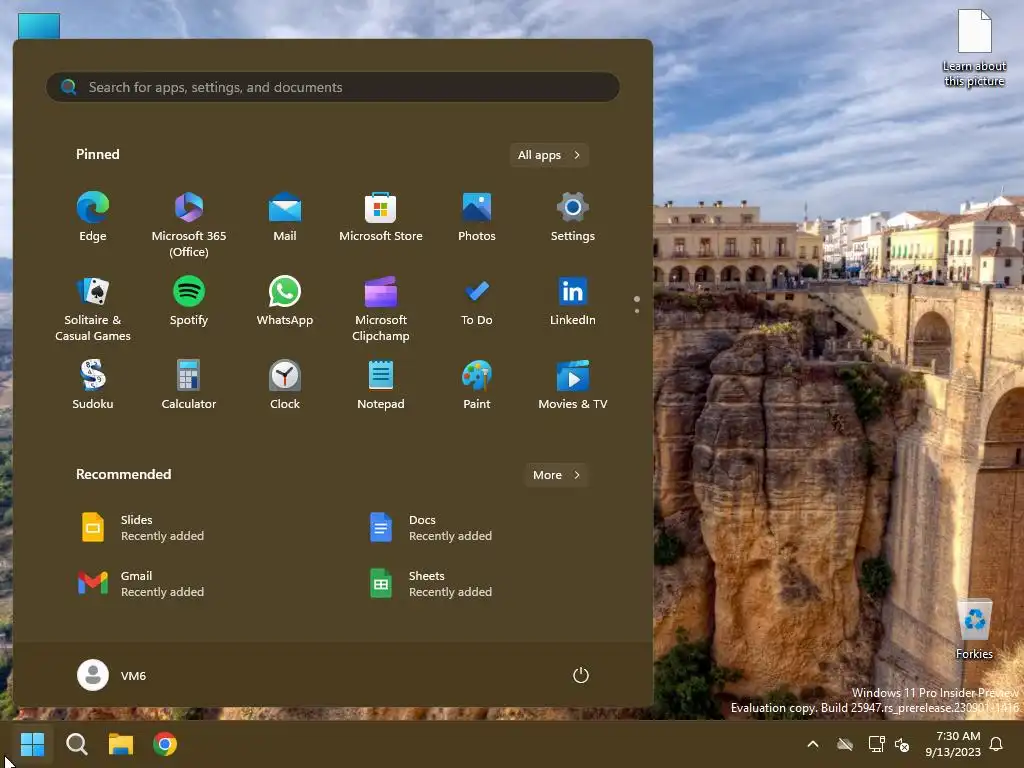Open the Calculator app
The width and height of the screenshot is (1024, 768).
(189, 385)
